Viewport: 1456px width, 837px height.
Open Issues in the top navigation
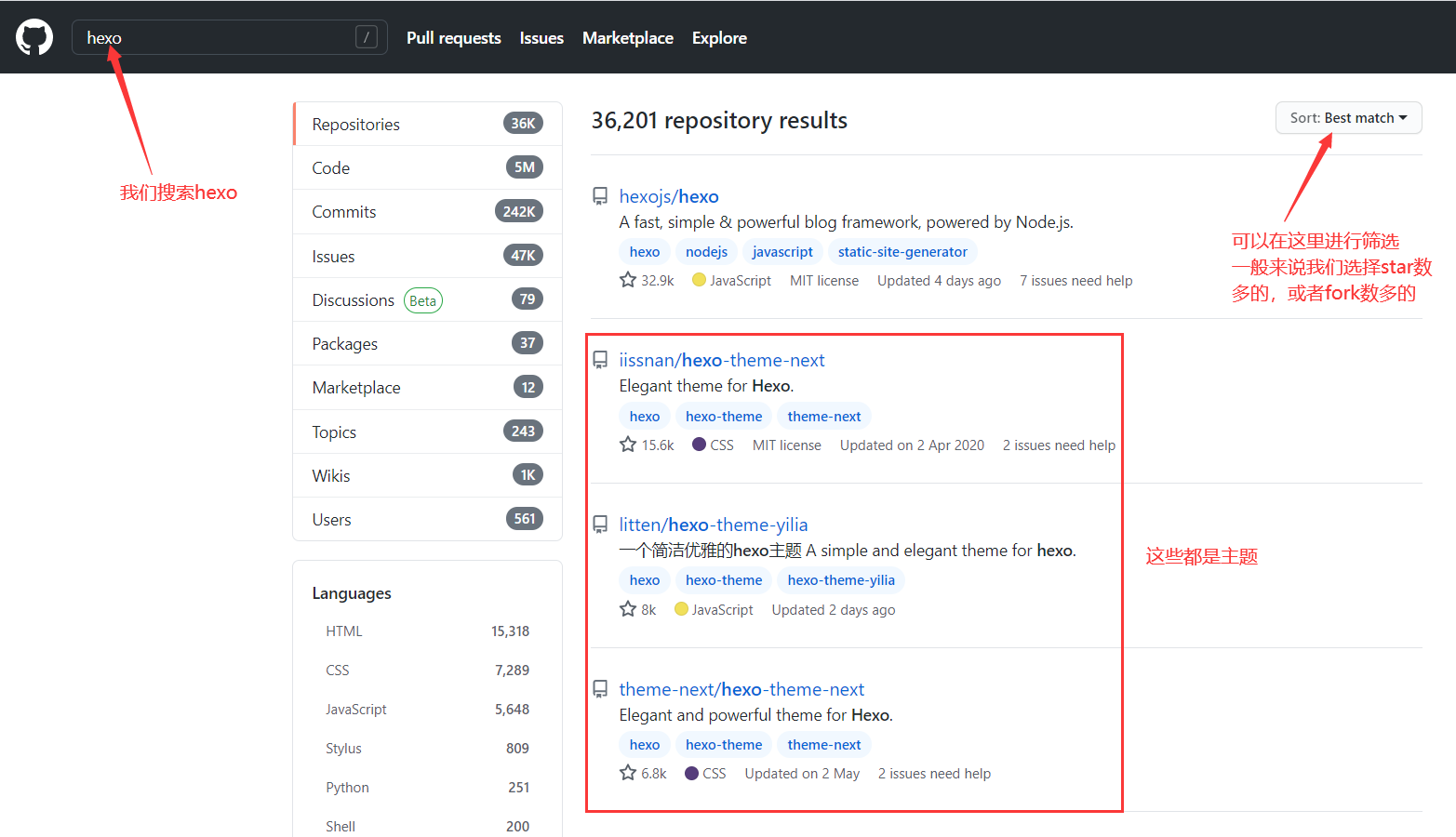(541, 38)
